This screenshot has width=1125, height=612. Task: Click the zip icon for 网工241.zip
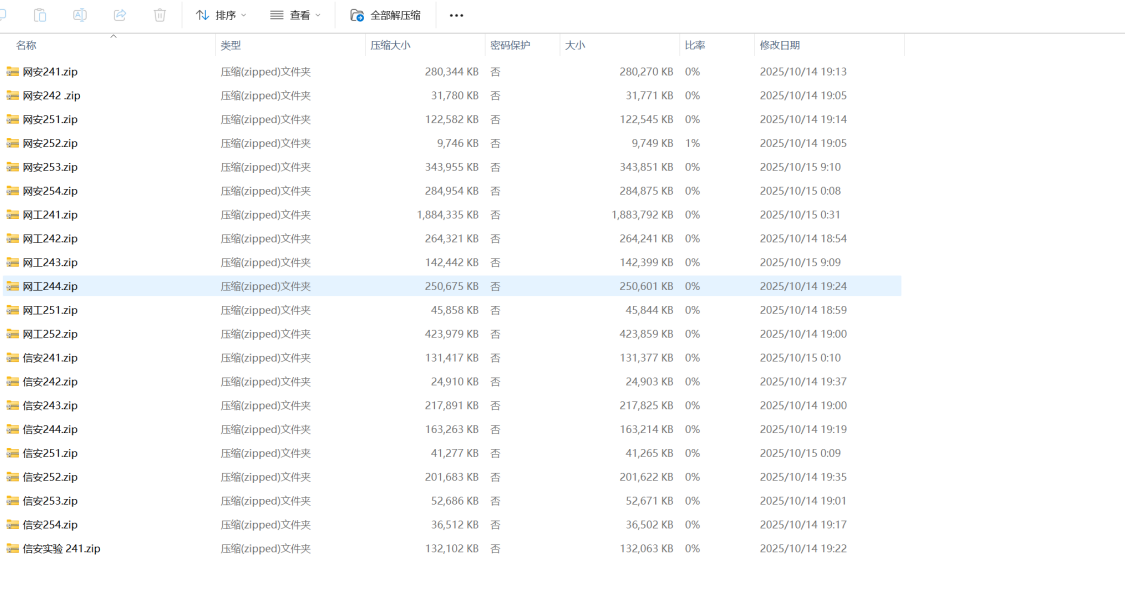[x=13, y=215]
